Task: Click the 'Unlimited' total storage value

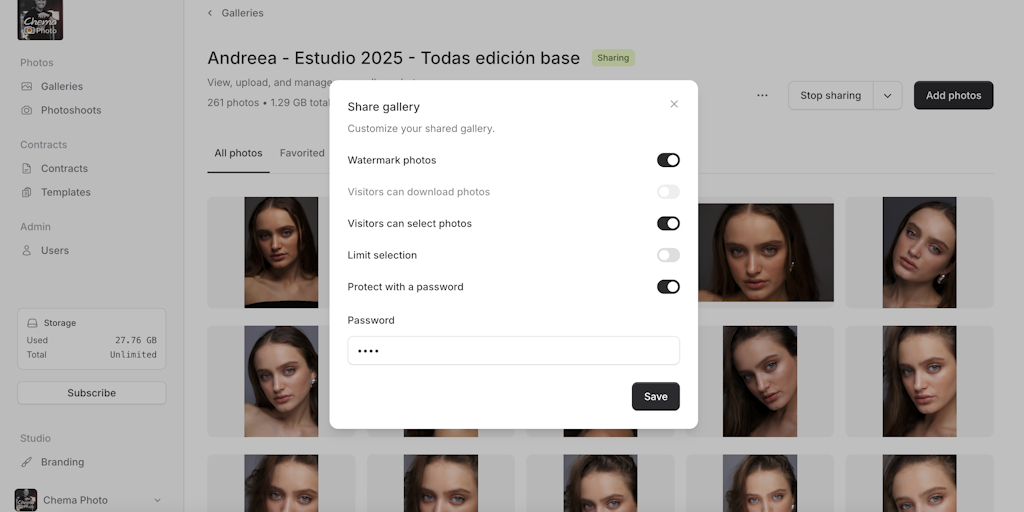Action: point(133,355)
